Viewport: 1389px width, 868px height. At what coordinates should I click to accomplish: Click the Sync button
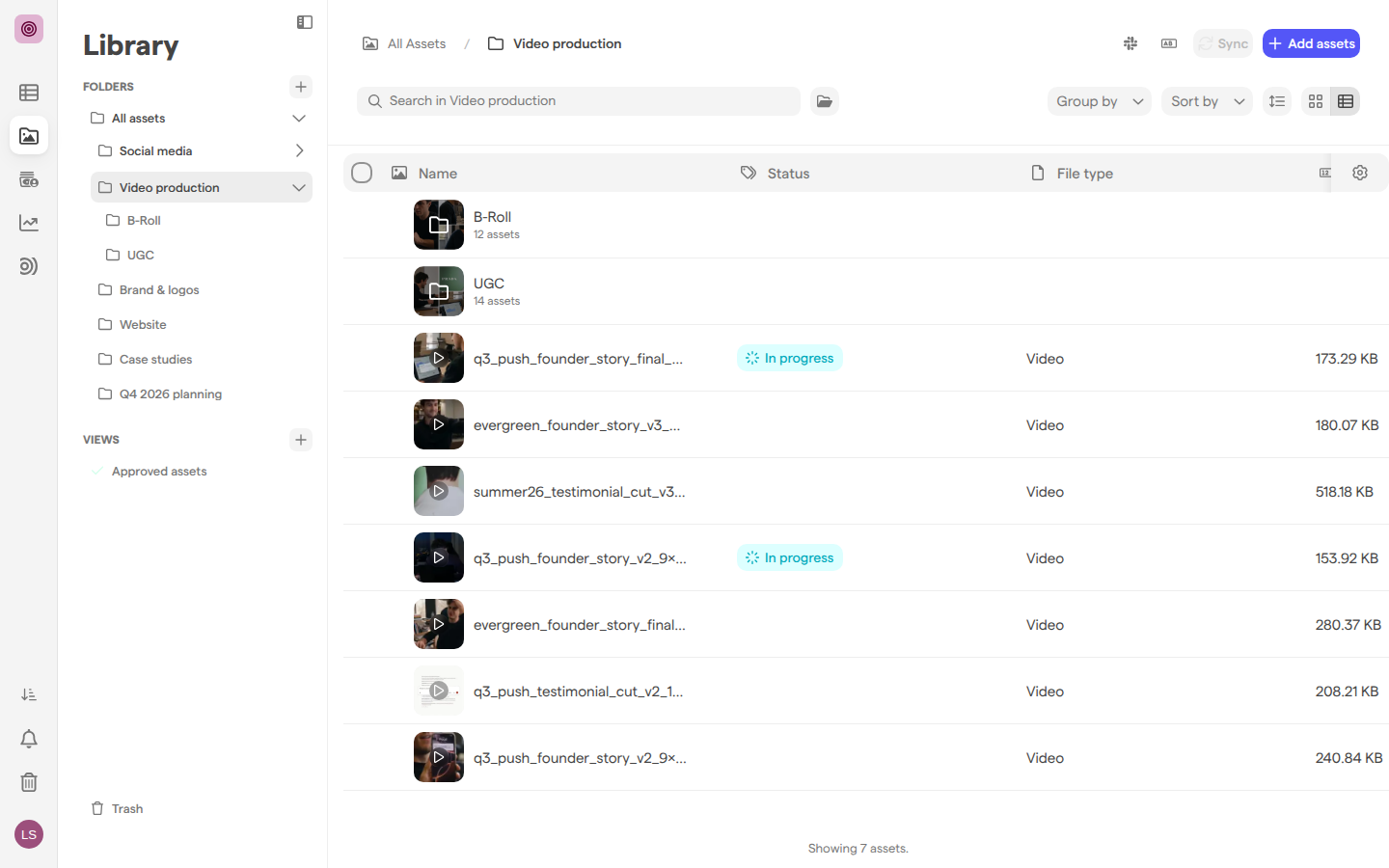pos(1223,43)
